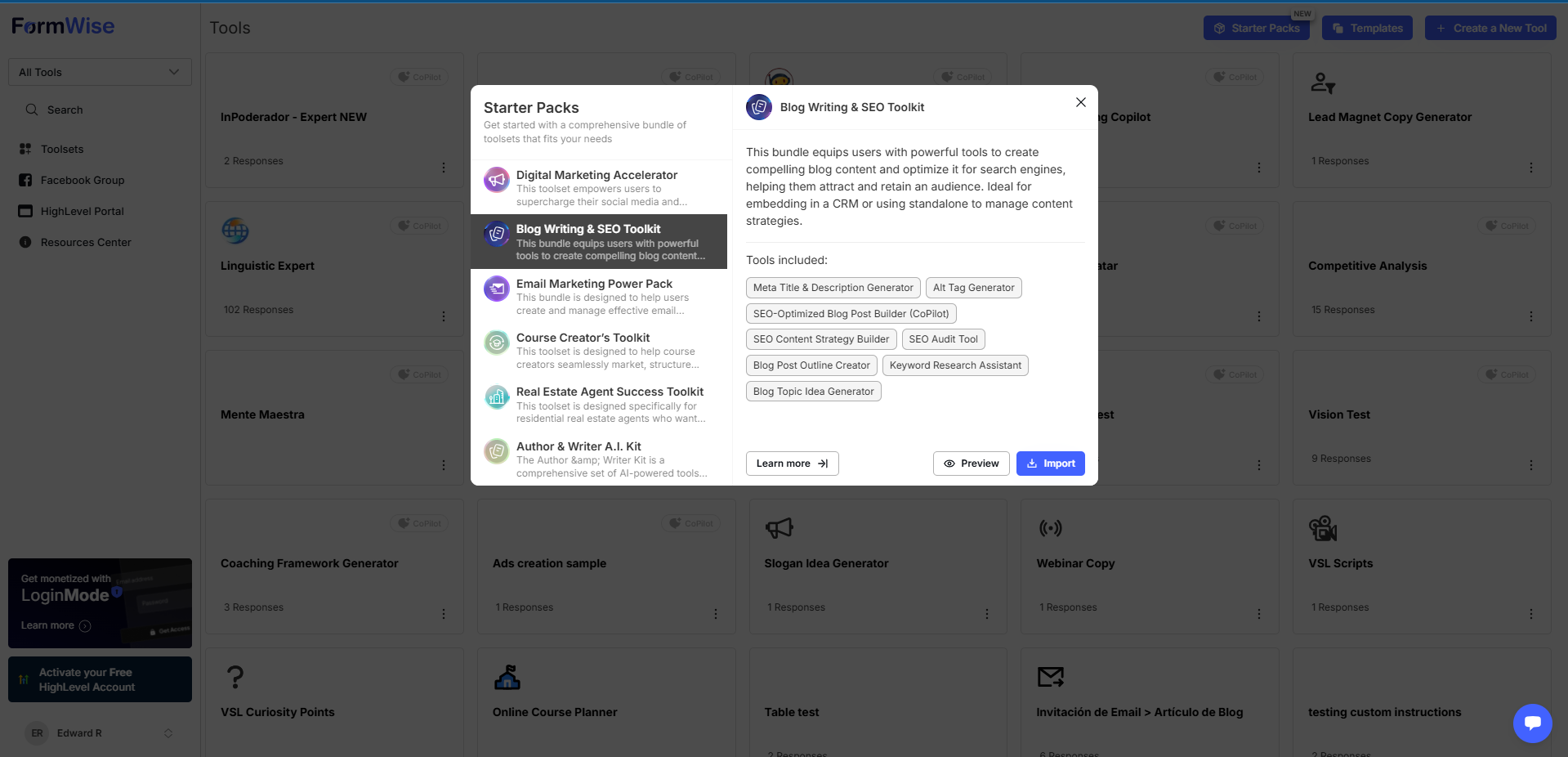This screenshot has width=1568, height=757.
Task: Open the chat support bubble
Action: [1532, 723]
